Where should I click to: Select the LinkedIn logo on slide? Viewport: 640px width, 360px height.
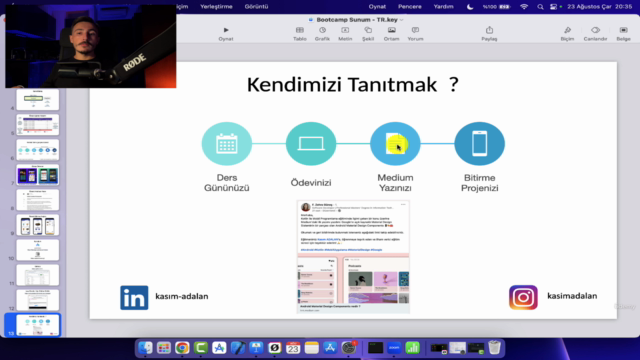(x=134, y=298)
